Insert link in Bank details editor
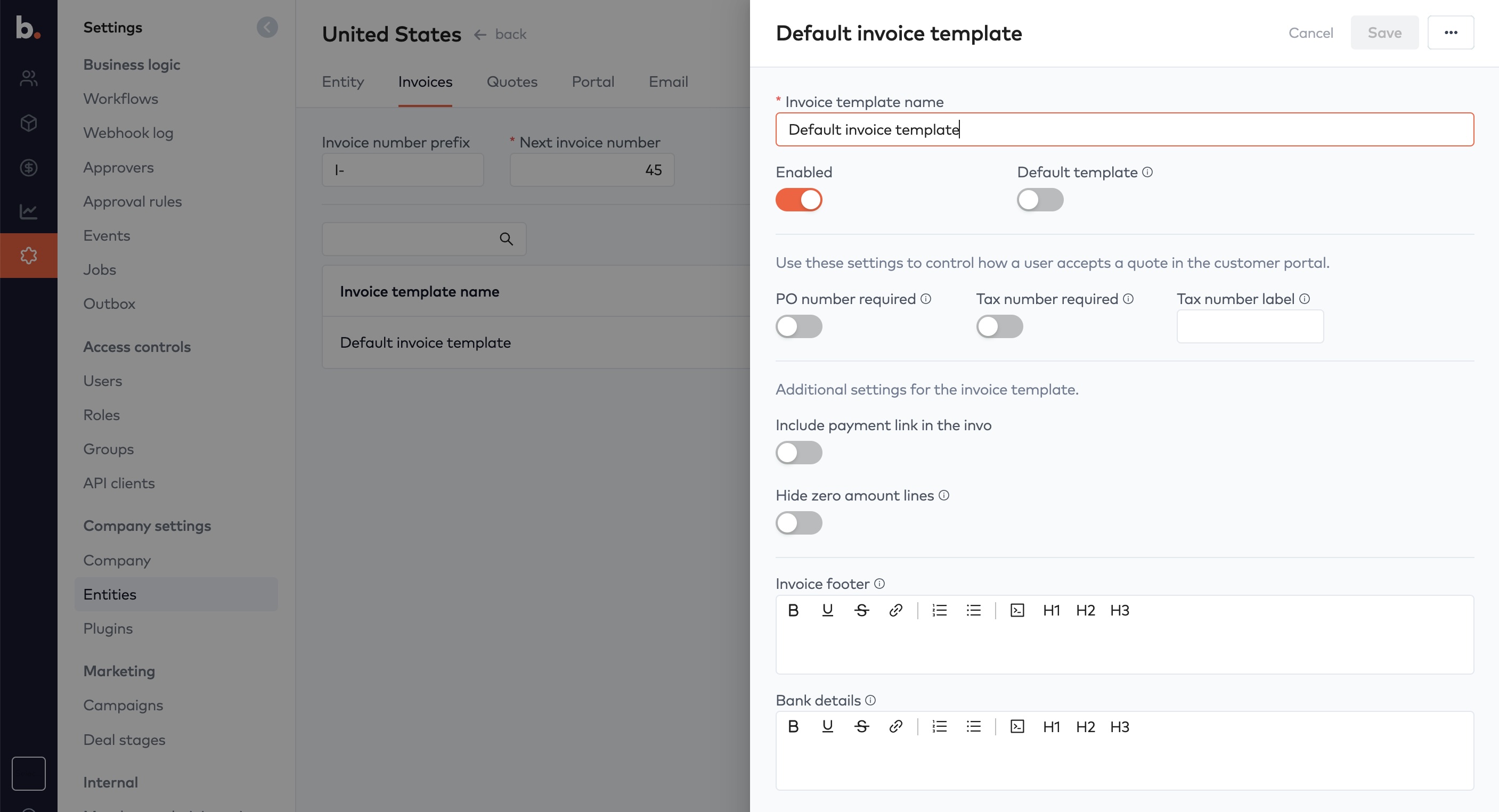1499x812 pixels. (895, 726)
